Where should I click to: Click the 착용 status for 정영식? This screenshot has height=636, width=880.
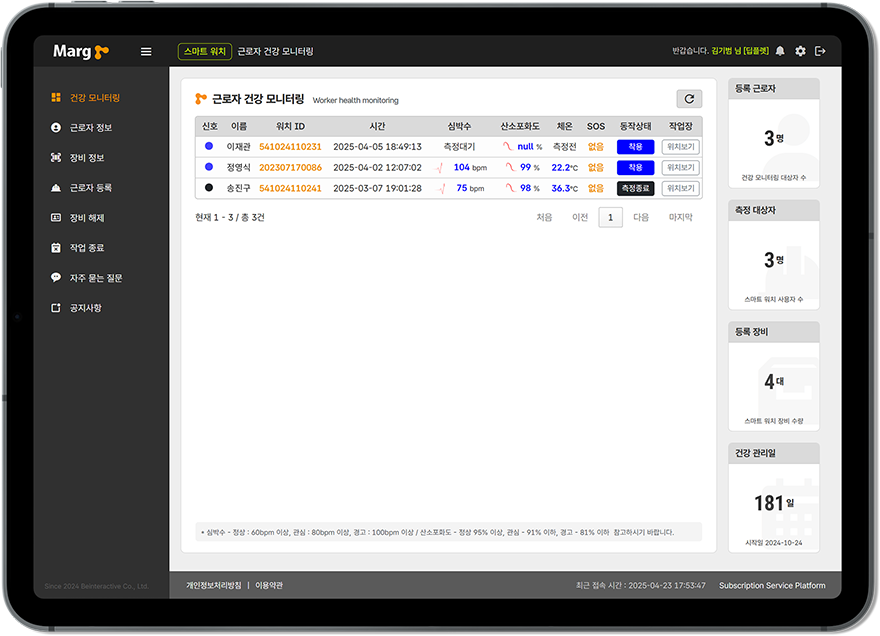(x=635, y=167)
